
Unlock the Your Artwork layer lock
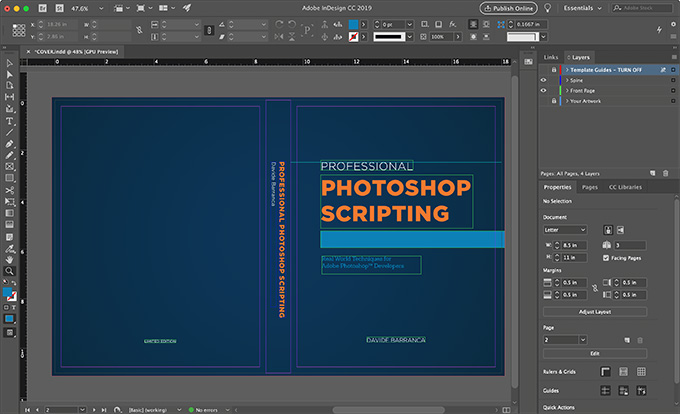554,101
